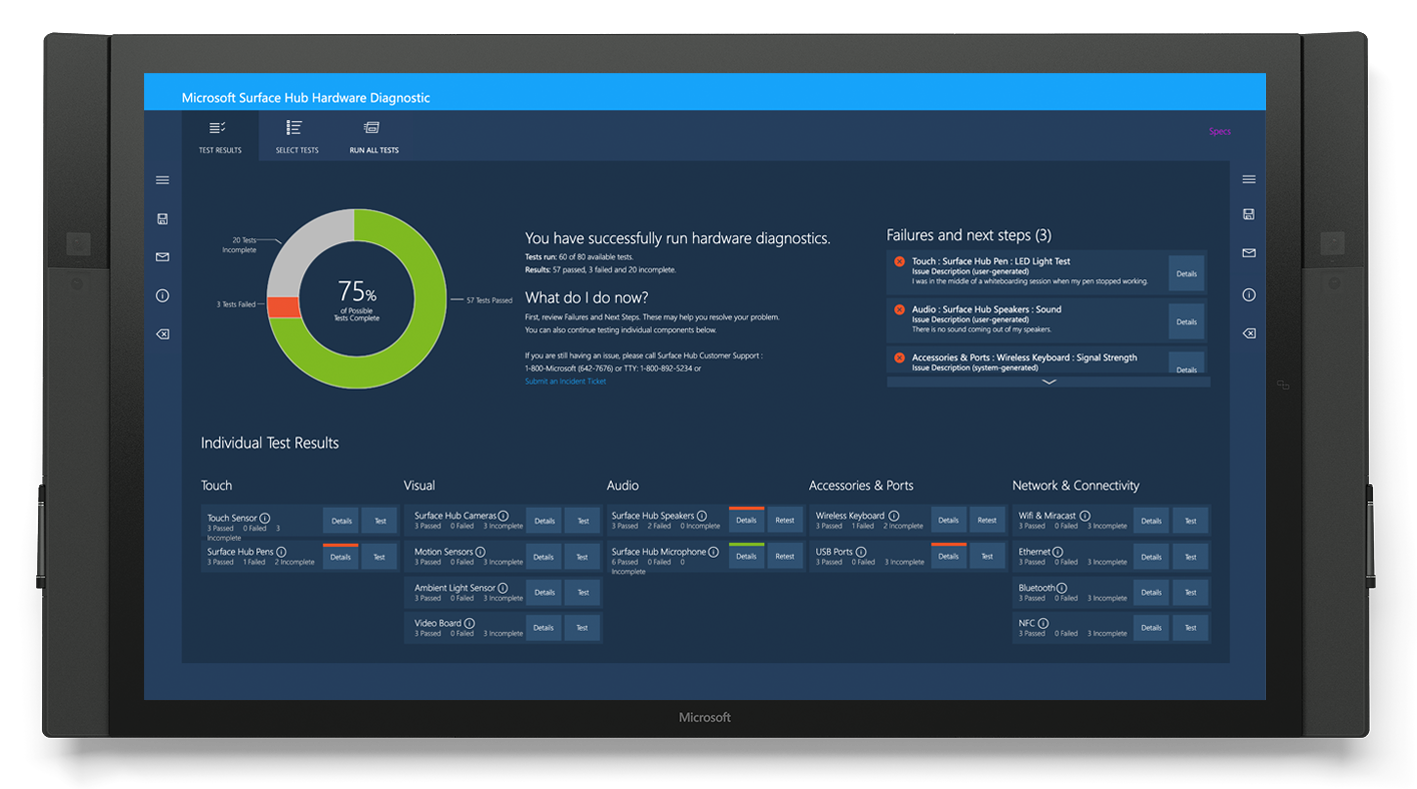This screenshot has width=1417, height=789.
Task: Open Details for Touch Sensor
Action: click(341, 521)
